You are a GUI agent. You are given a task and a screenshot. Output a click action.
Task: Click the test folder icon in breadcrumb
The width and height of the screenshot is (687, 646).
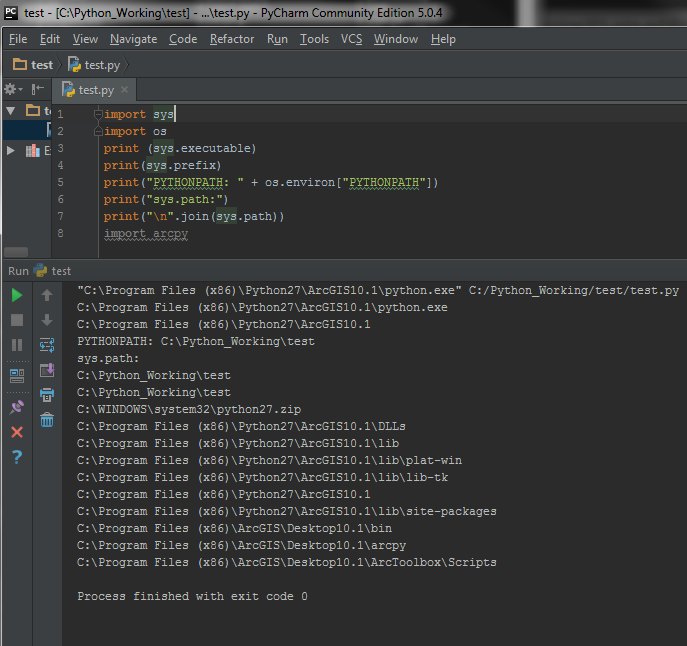20,64
